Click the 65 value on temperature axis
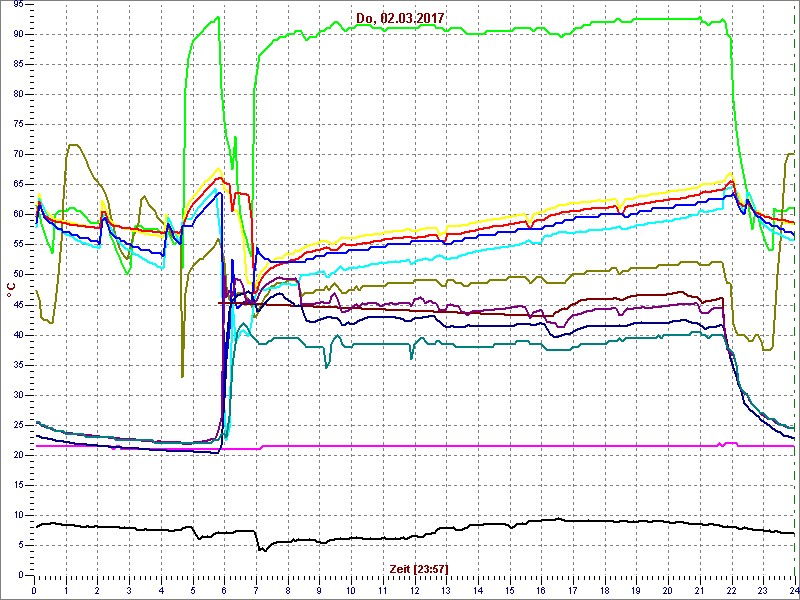Screen dimensions: 800x600 (x=17, y=185)
